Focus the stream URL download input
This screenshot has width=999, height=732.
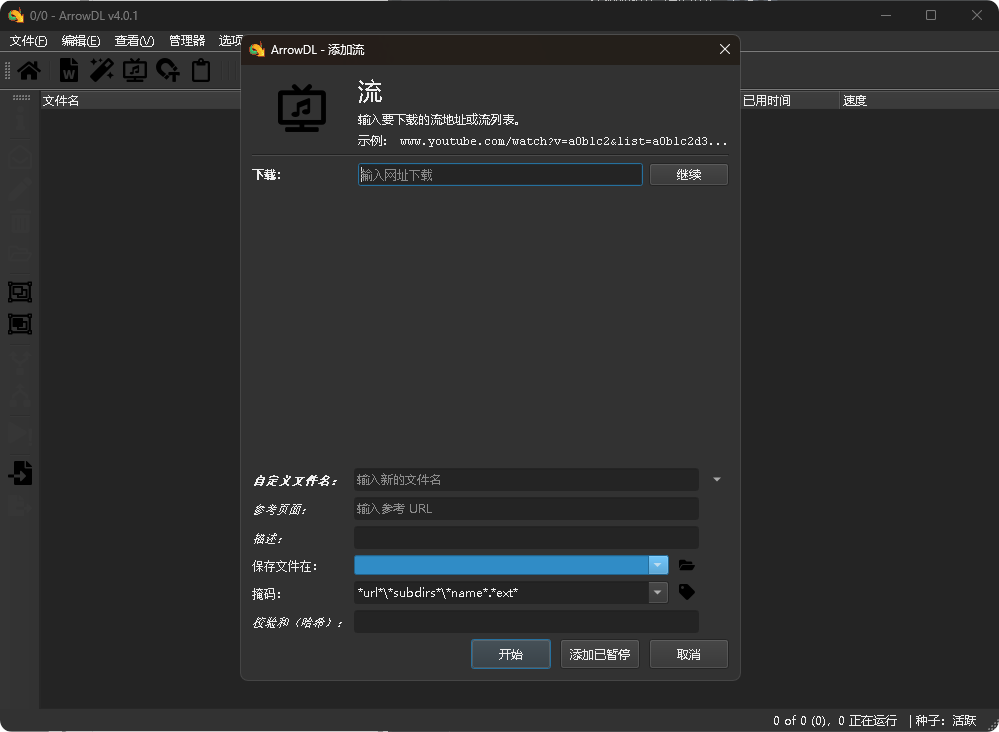pos(500,175)
